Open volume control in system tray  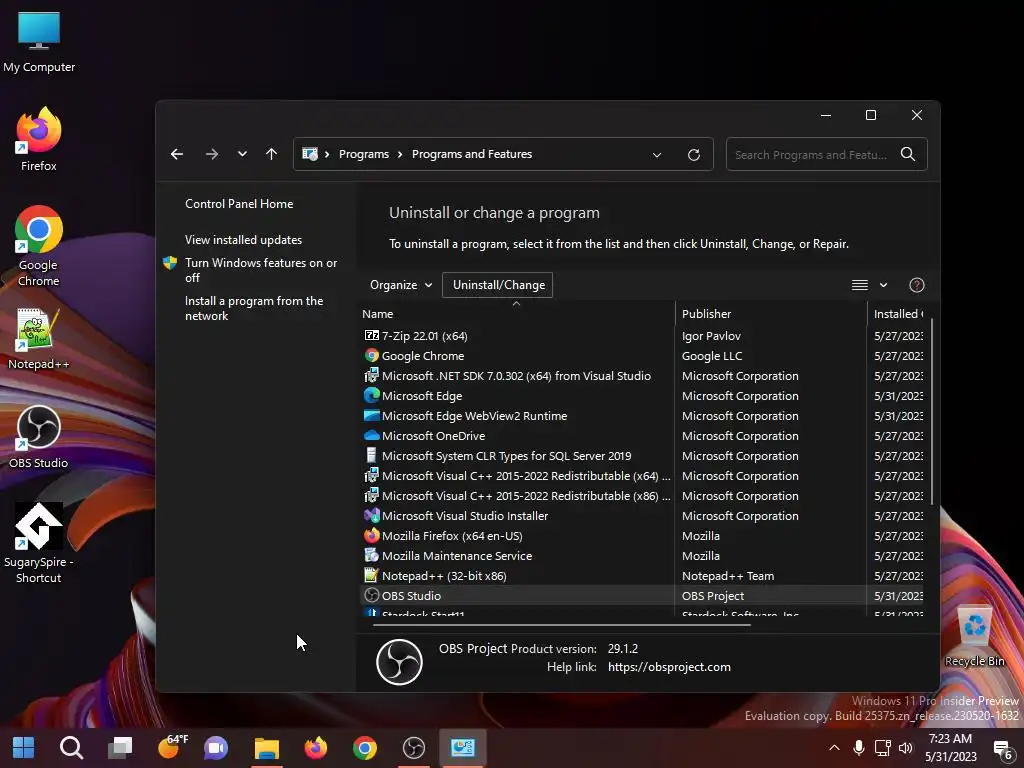[905, 748]
